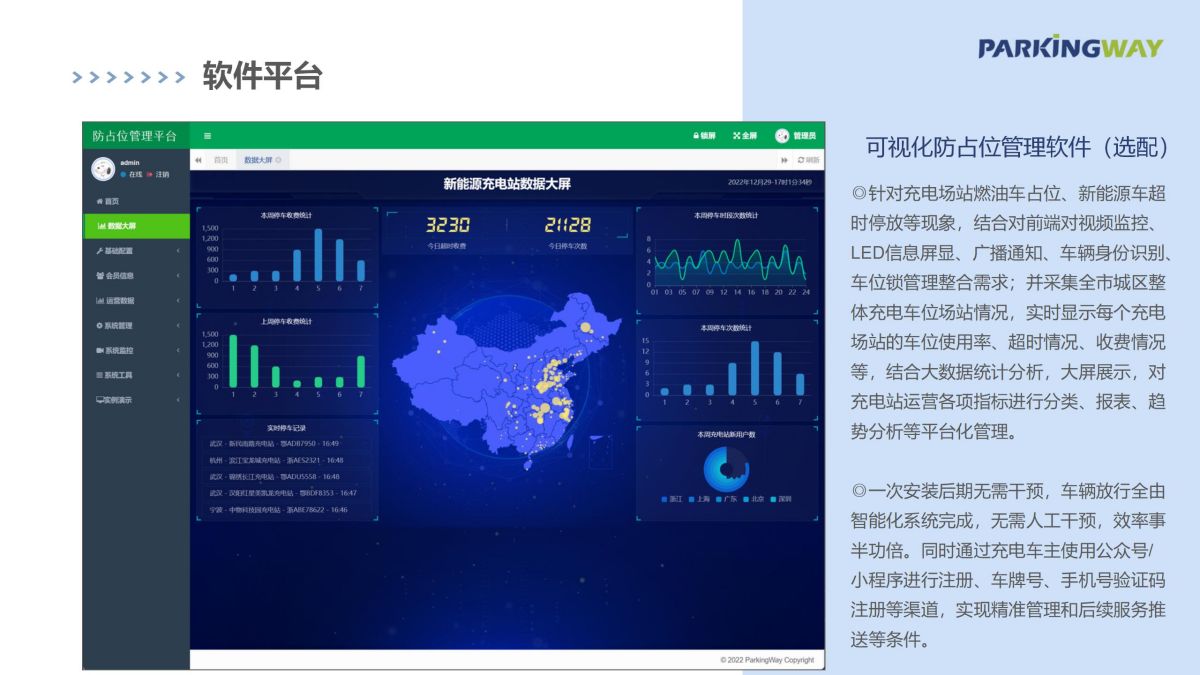Close the 数据大屏 tab with its x icon
The width and height of the screenshot is (1200, 675).
pos(278,160)
